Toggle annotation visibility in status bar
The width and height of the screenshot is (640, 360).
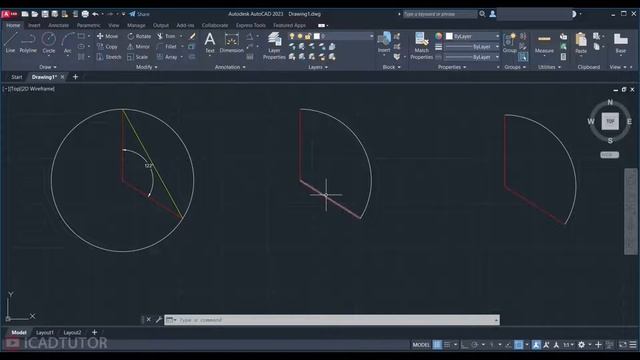point(536,345)
